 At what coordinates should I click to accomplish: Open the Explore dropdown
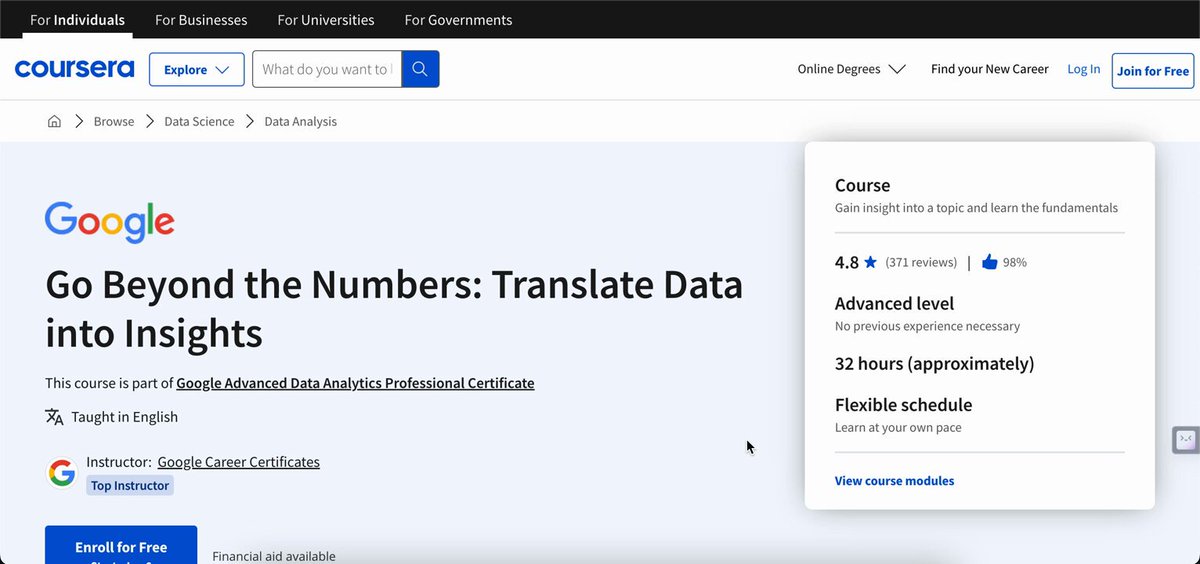pyautogui.click(x=197, y=69)
